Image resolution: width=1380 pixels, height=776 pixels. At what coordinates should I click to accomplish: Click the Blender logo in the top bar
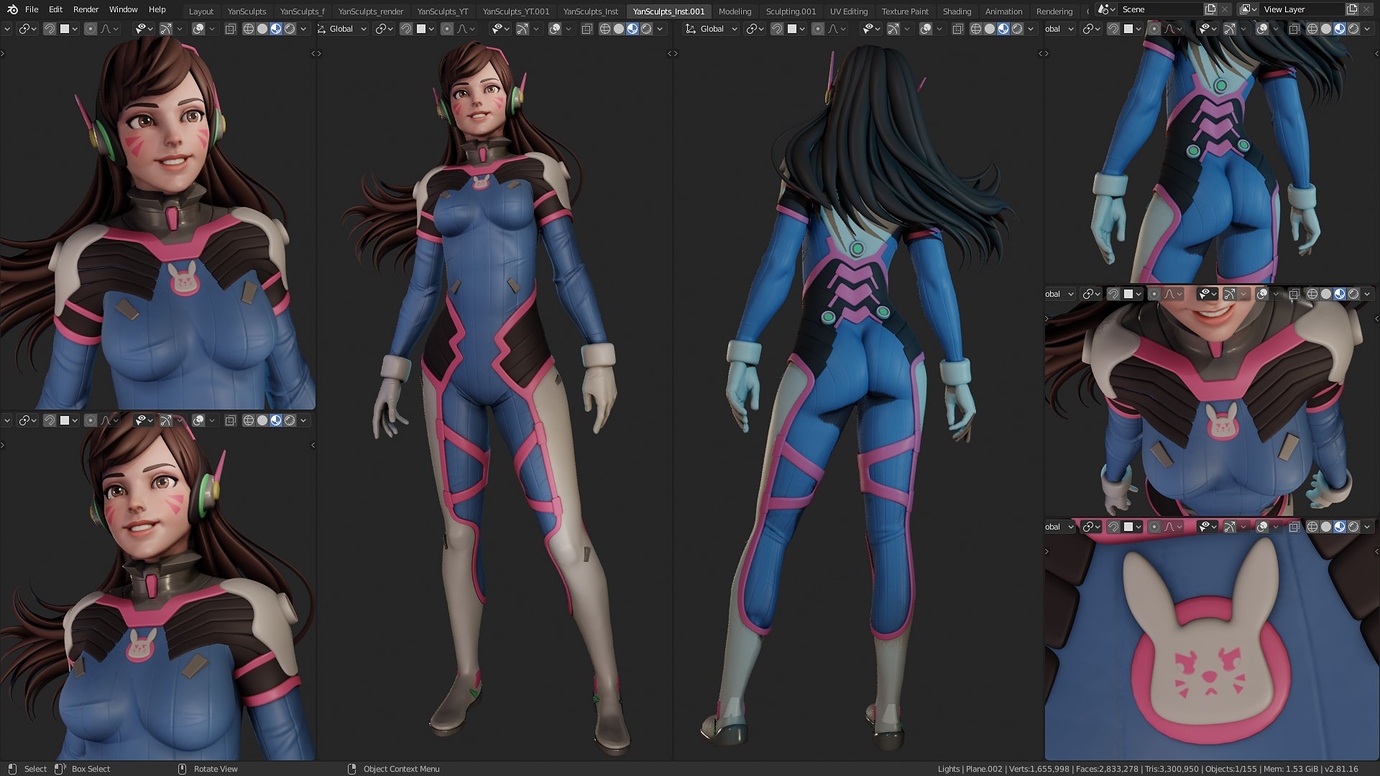pyautogui.click(x=12, y=9)
